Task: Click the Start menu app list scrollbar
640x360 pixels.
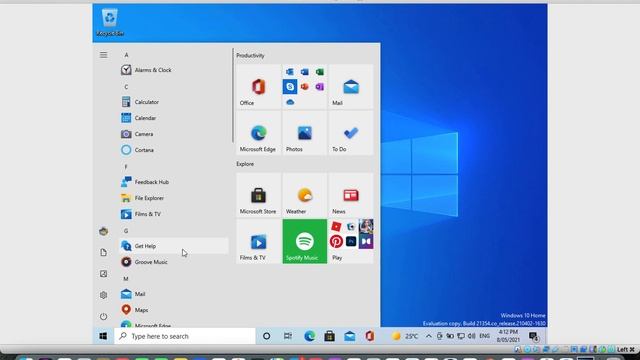Action: tap(233, 95)
